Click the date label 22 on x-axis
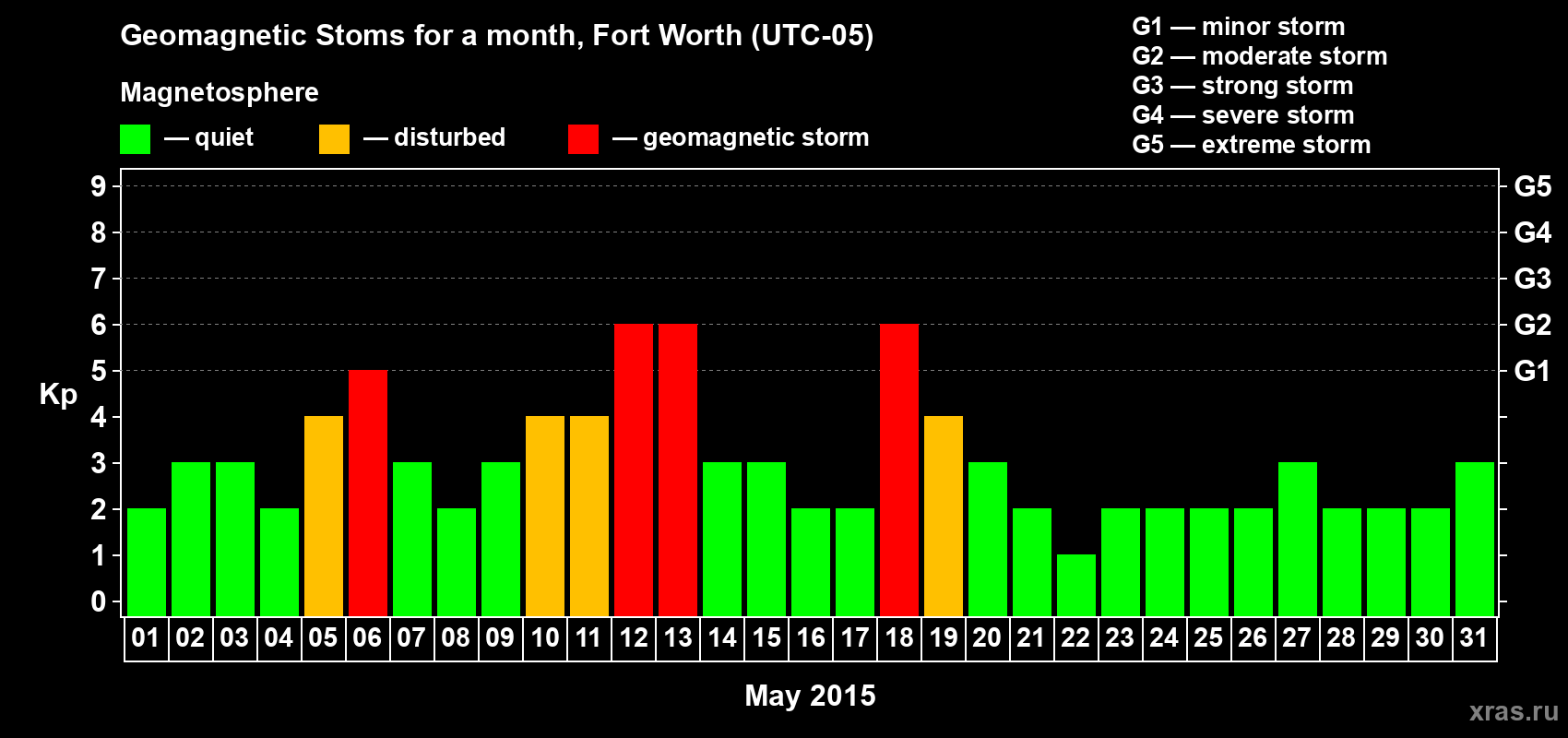 (x=1075, y=638)
